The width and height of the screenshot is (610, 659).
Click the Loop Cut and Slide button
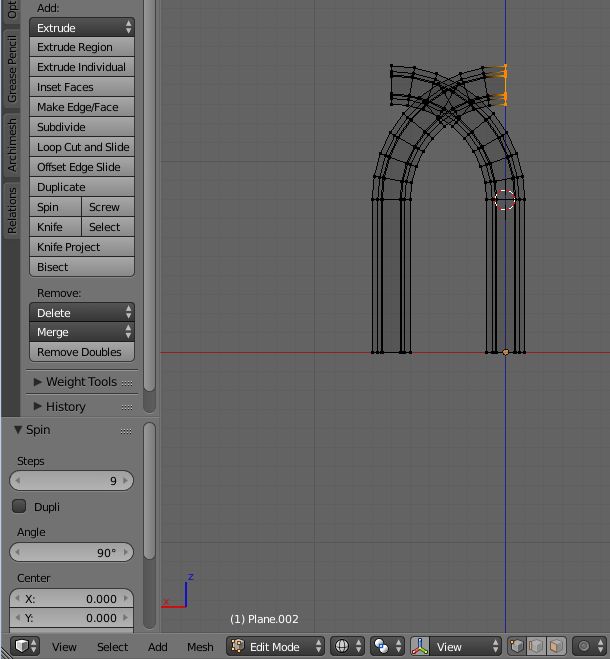tap(82, 147)
